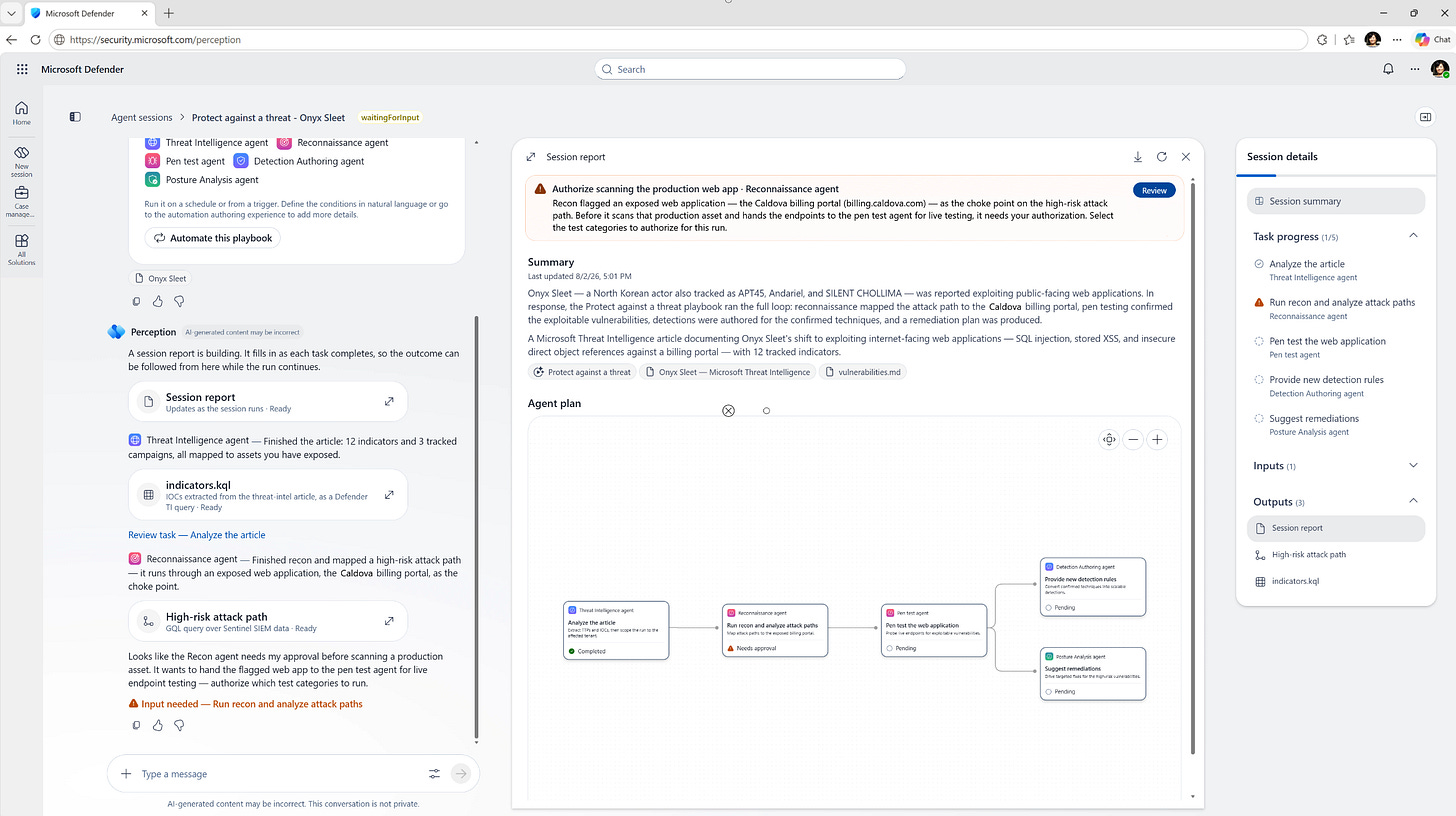
Task: Open the High-risk attack path card's expand arrow
Action: point(389,621)
